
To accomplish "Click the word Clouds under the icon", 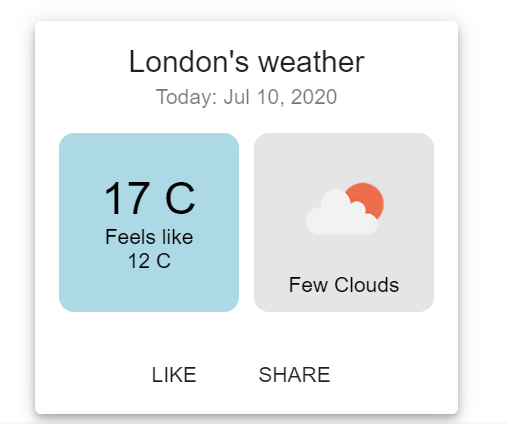I will pyautogui.click(x=367, y=285).
